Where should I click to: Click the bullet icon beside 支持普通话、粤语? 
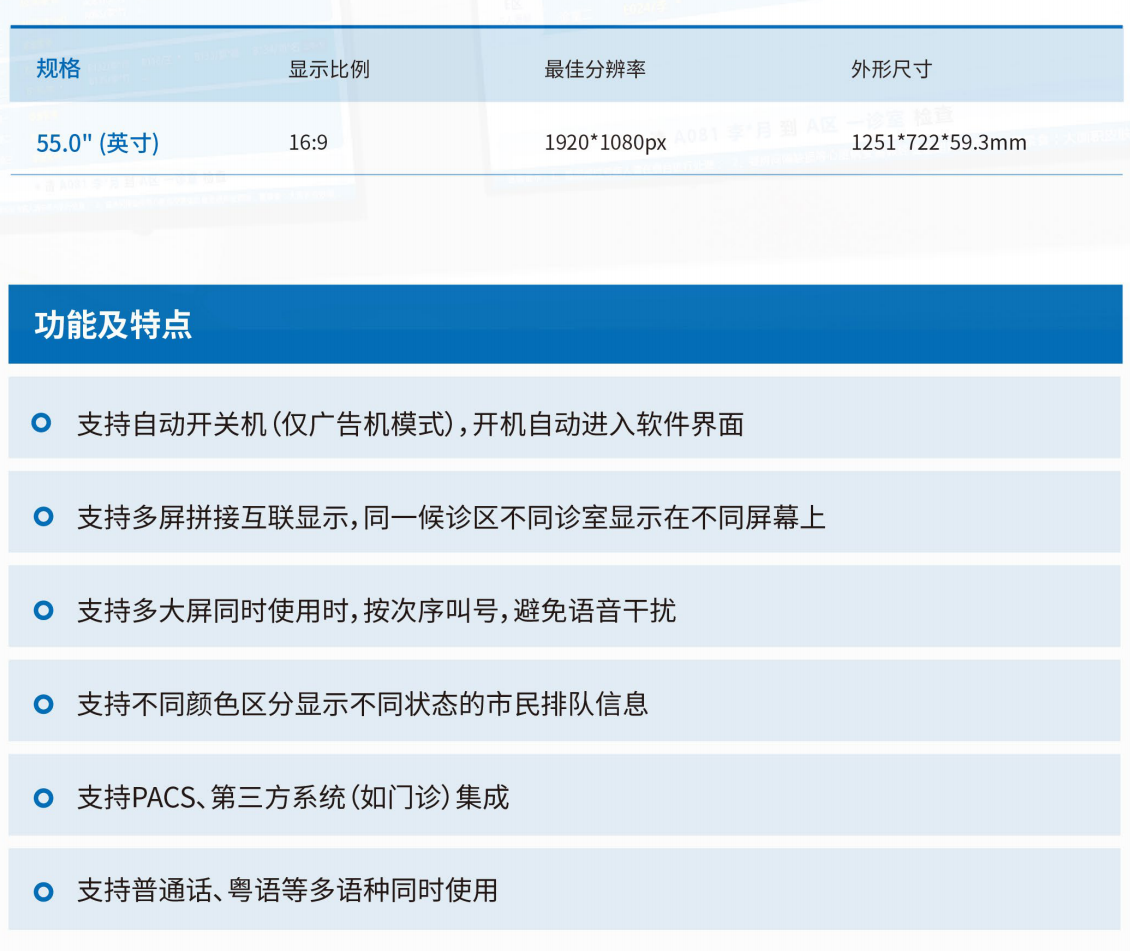[42, 890]
